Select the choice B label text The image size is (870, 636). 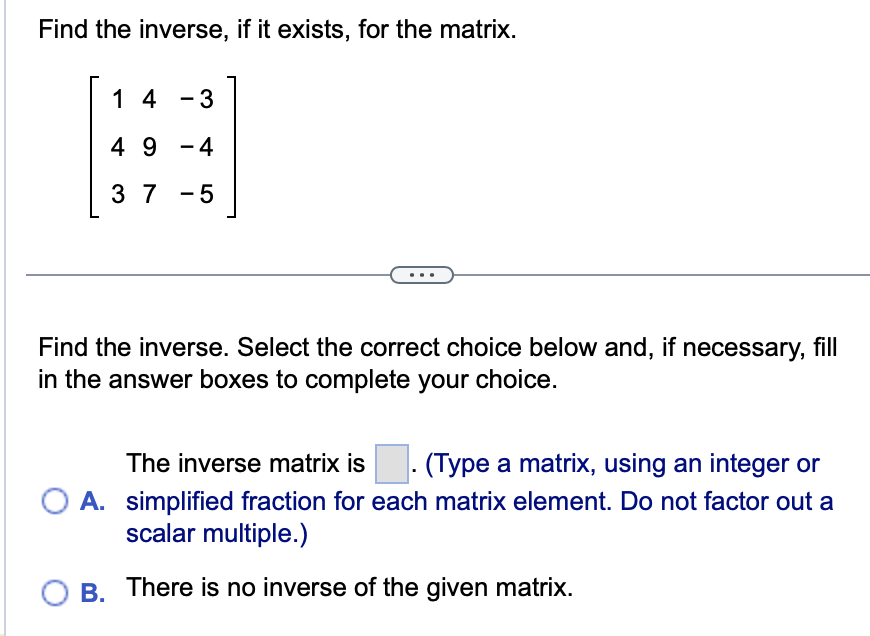click(92, 592)
